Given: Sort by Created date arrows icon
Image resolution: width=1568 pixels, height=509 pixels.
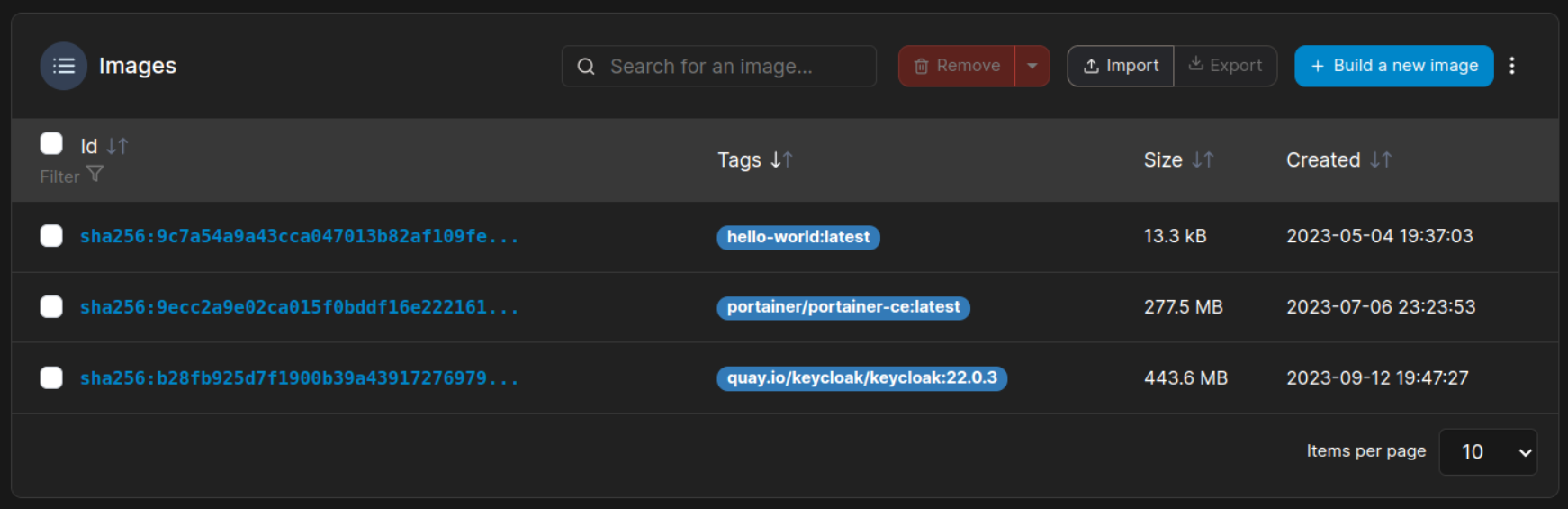Looking at the screenshot, I should (x=1381, y=160).
